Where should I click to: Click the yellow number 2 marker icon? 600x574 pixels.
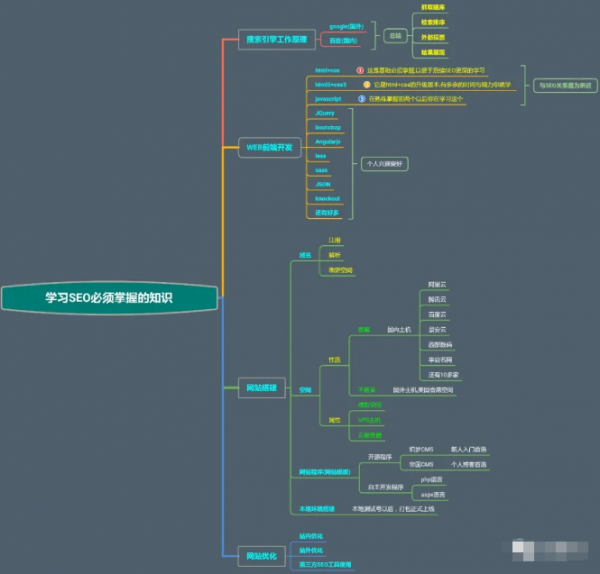366,85
